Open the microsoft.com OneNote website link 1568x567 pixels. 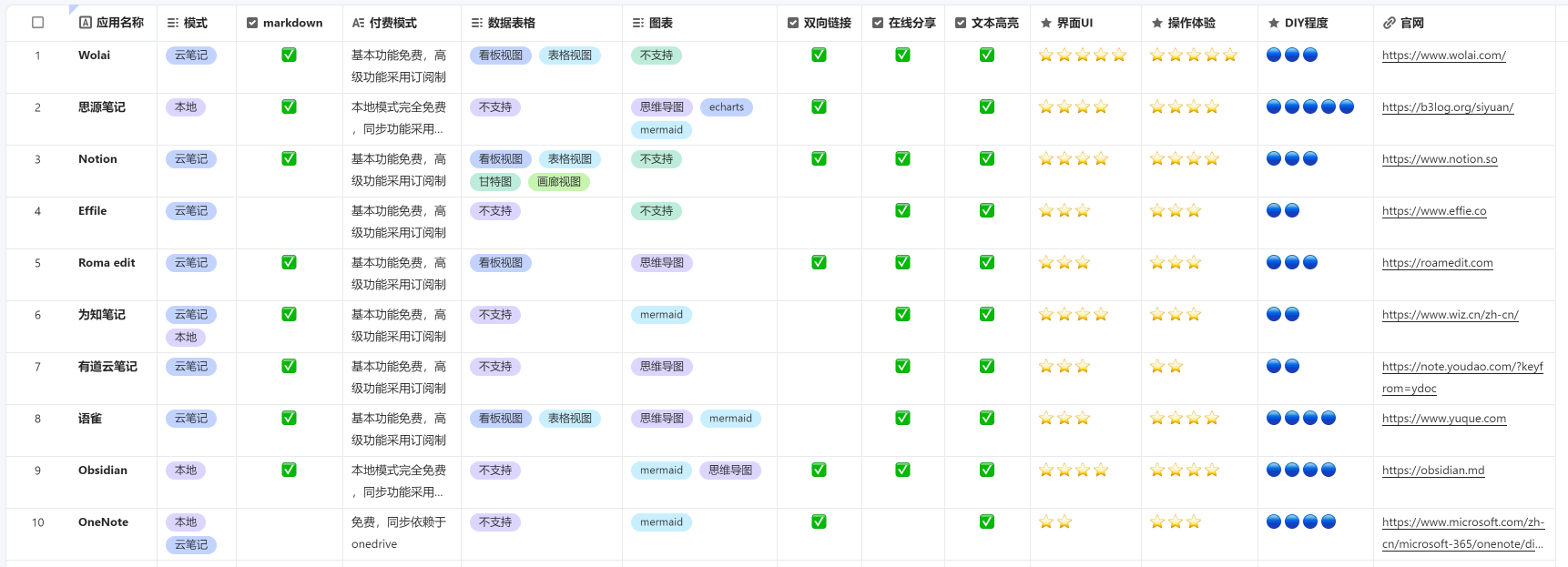(x=1463, y=533)
